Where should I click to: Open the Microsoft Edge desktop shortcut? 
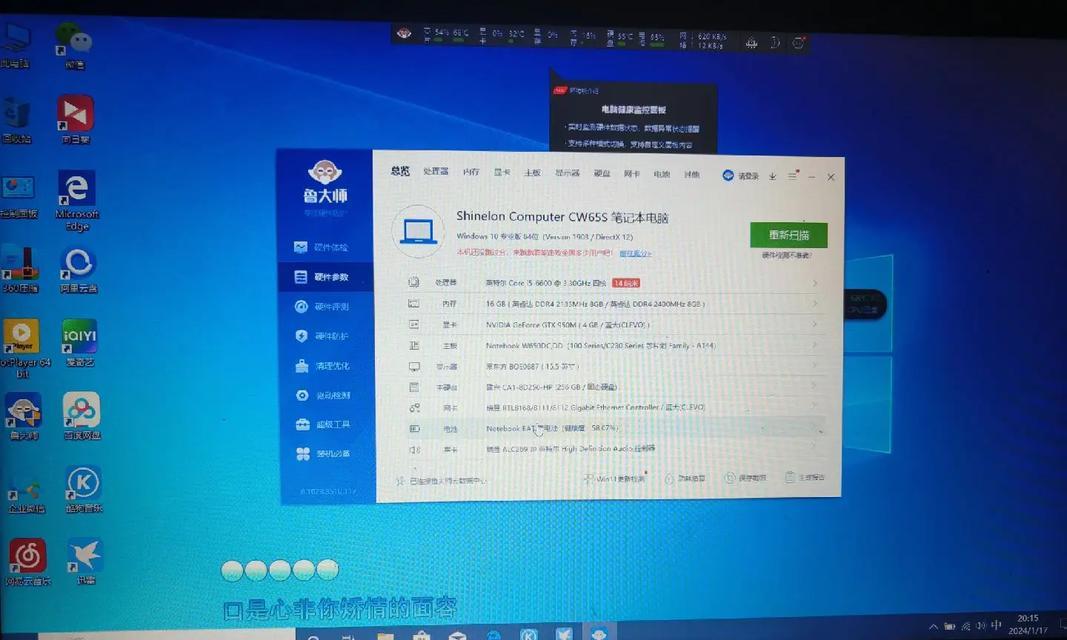(76, 201)
